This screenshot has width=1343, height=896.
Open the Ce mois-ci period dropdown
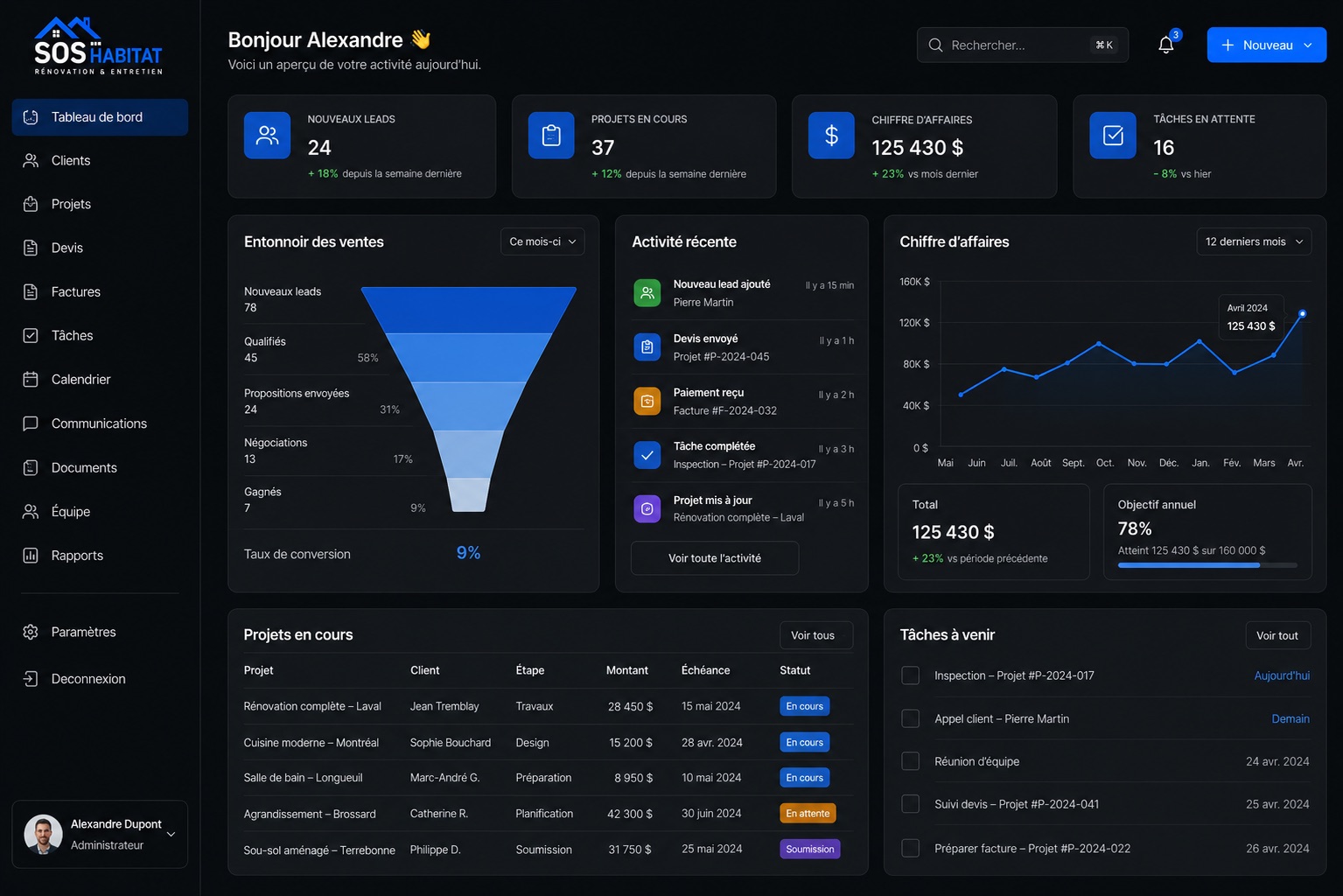tap(542, 241)
